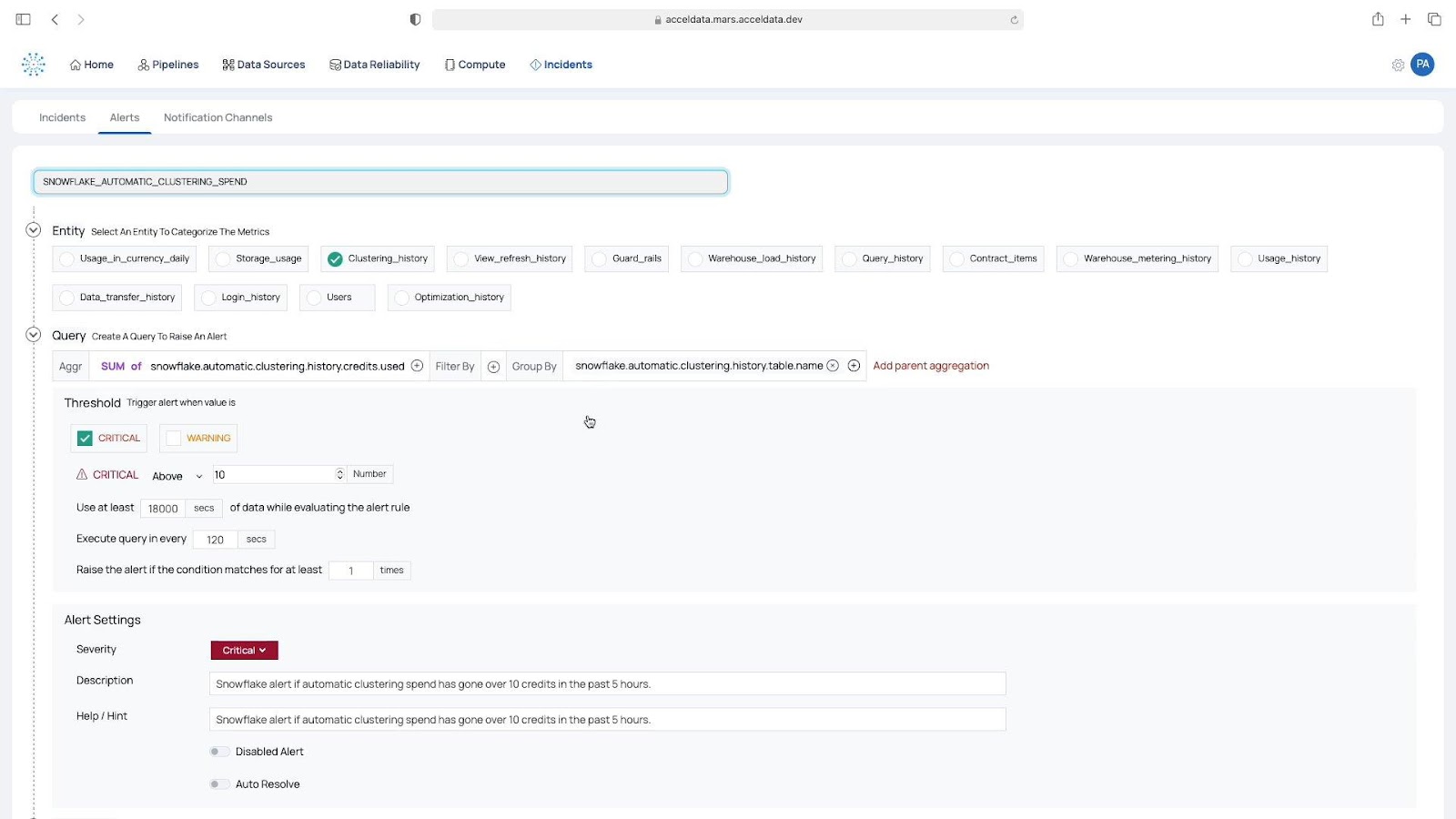The height and width of the screenshot is (819, 1456).
Task: Open the Above condition dropdown
Action: pos(177,476)
